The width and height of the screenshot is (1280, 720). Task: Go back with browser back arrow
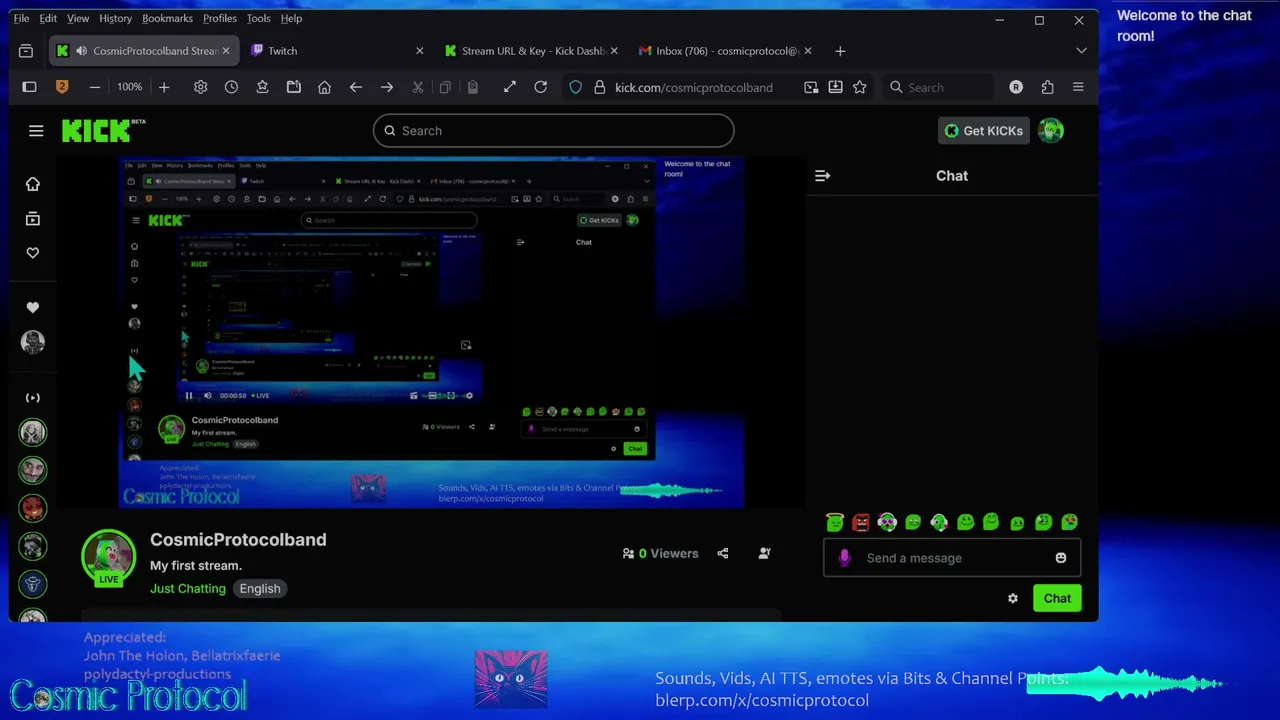(x=355, y=87)
